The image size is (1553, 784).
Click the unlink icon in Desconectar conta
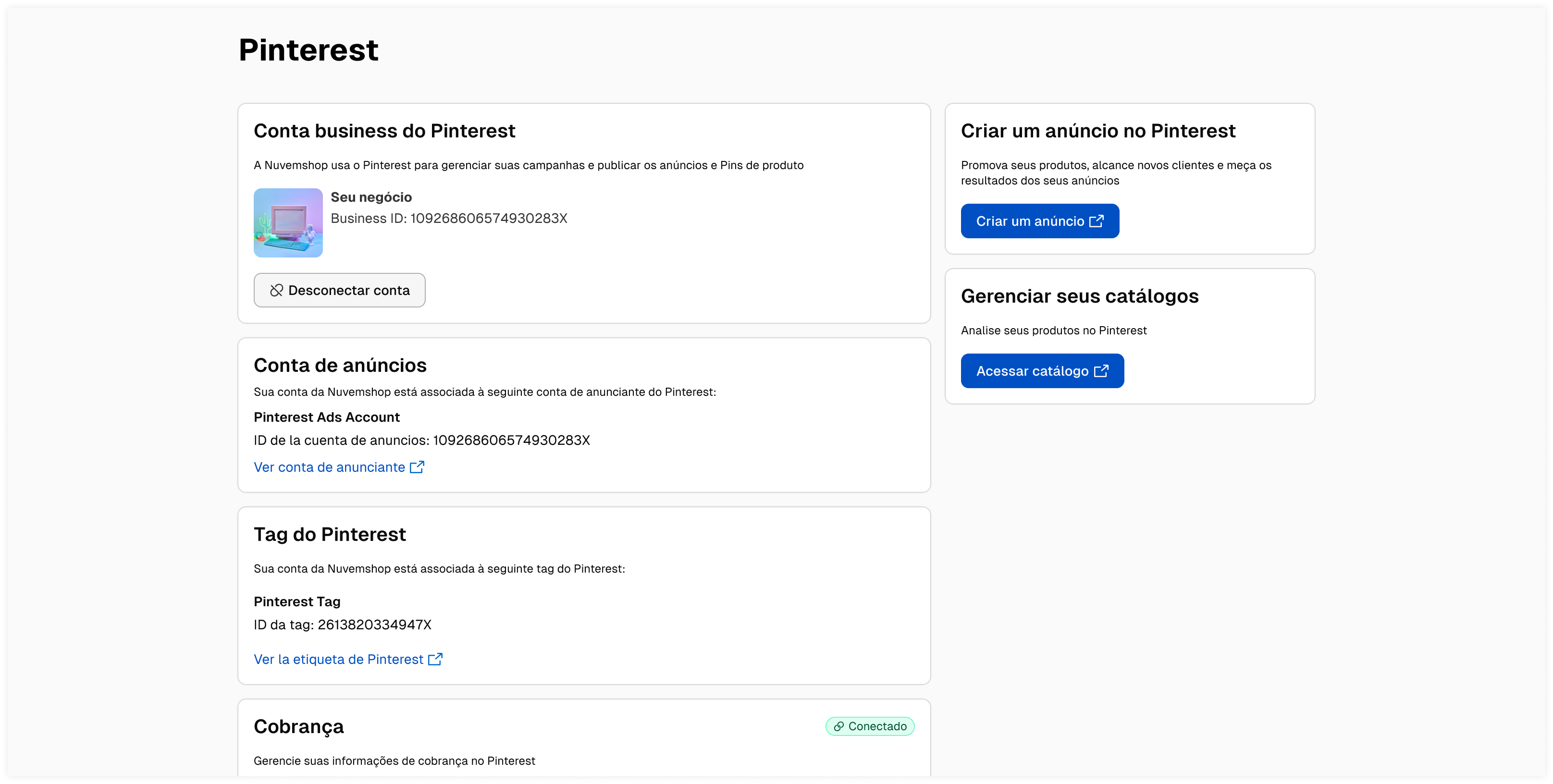(x=276, y=291)
